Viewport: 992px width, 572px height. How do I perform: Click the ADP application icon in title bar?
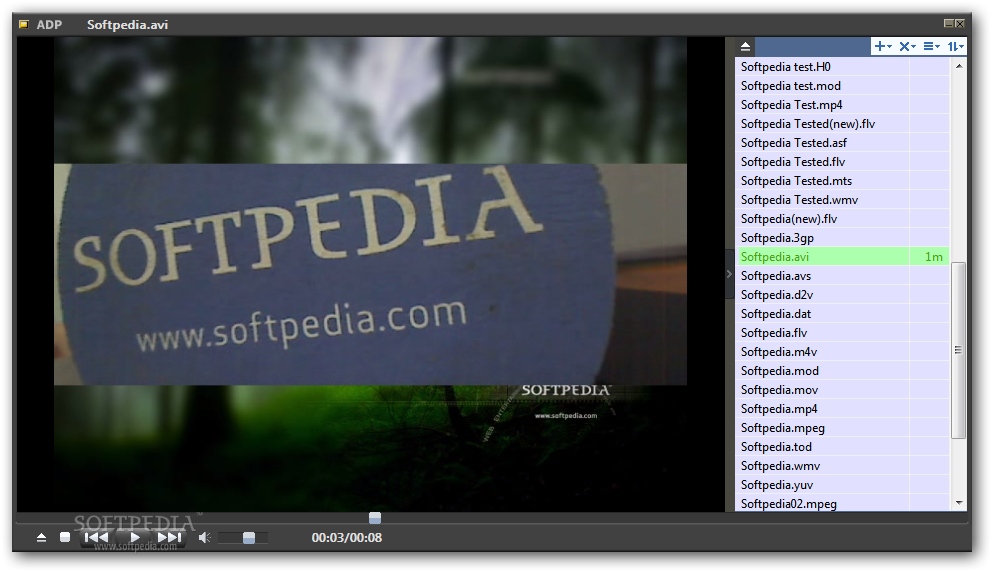24,25
